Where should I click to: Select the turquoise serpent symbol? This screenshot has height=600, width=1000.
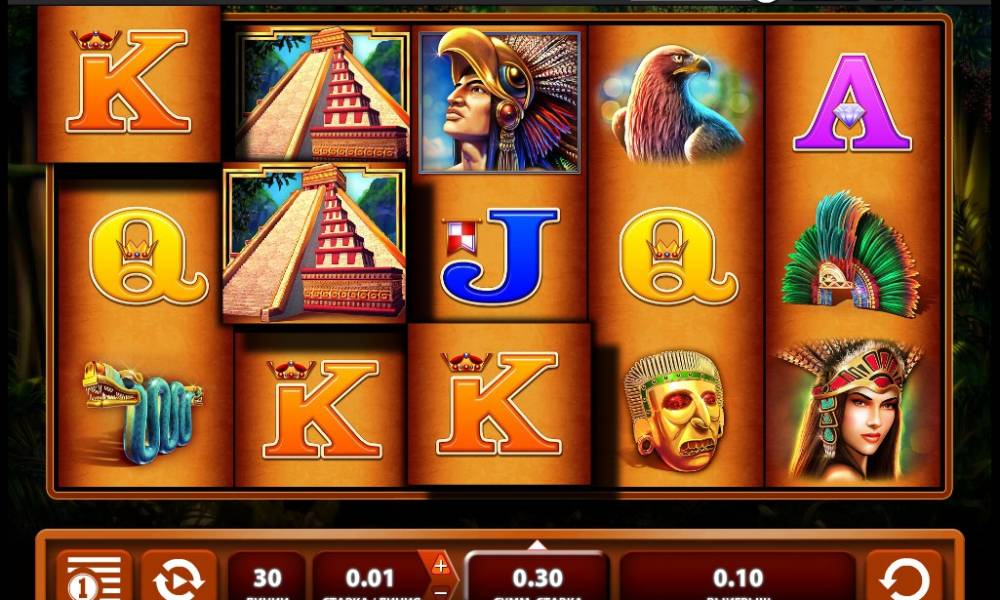coord(142,411)
